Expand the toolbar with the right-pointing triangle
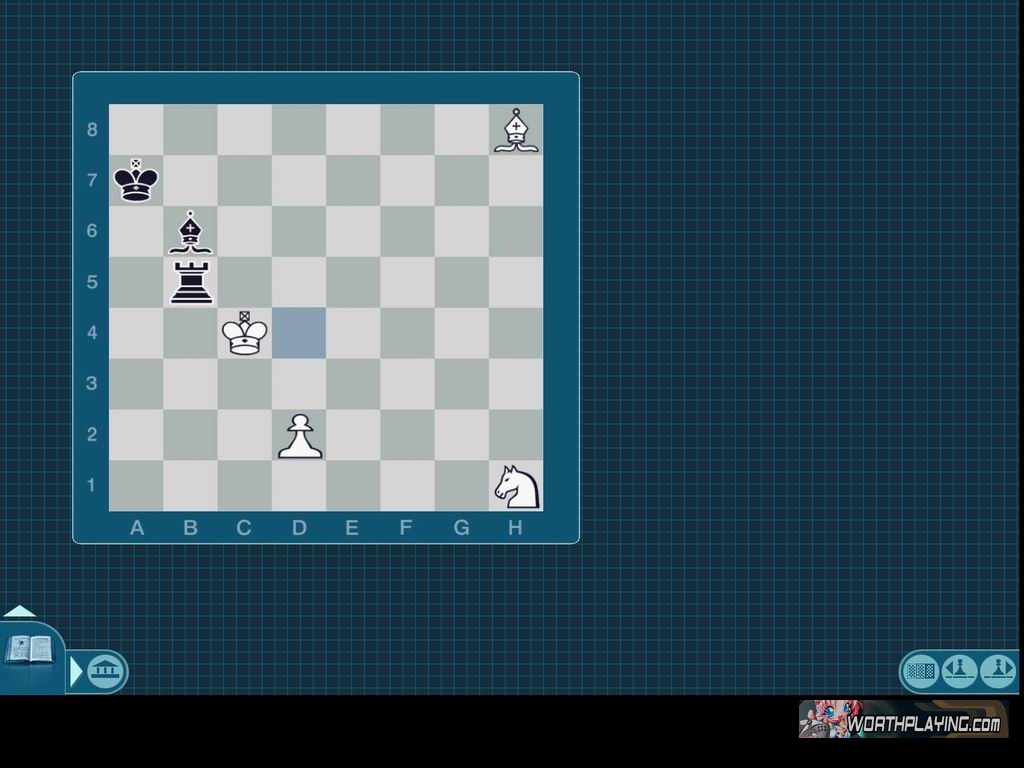This screenshot has width=1024, height=768. (76, 671)
